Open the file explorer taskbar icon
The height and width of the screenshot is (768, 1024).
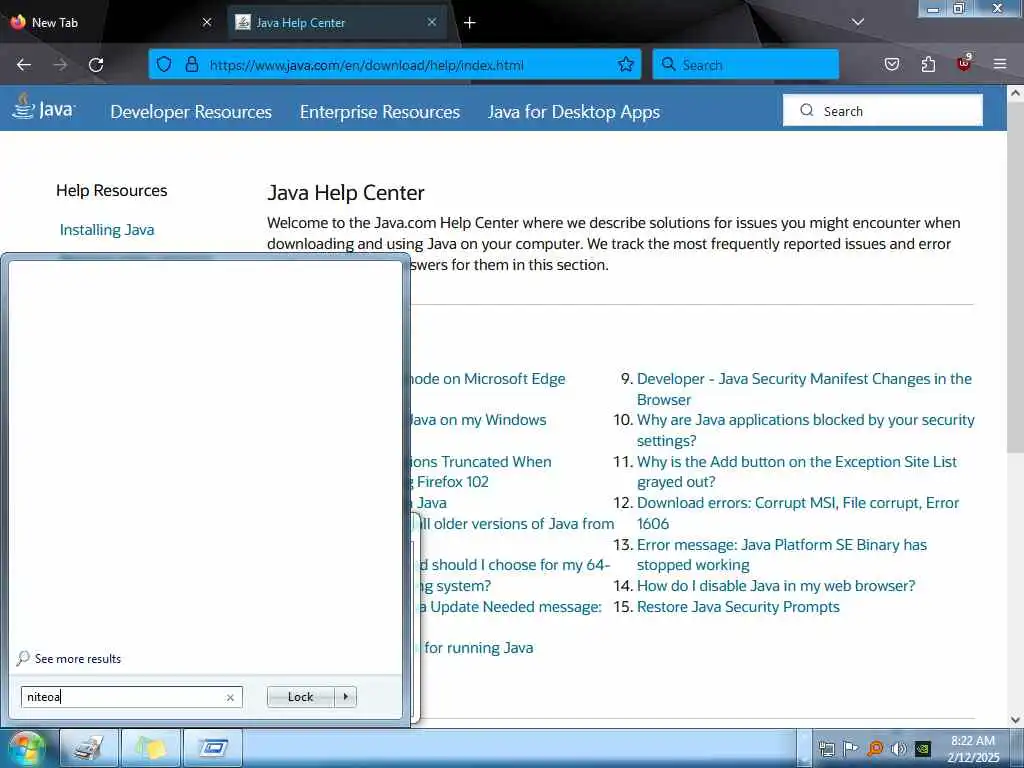click(x=151, y=748)
